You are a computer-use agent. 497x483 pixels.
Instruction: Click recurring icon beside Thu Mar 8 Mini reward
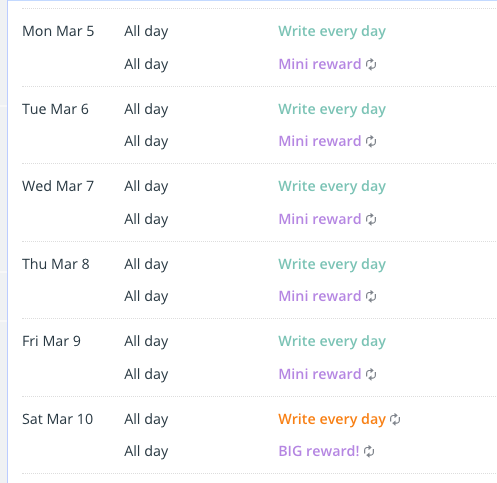tap(371, 296)
